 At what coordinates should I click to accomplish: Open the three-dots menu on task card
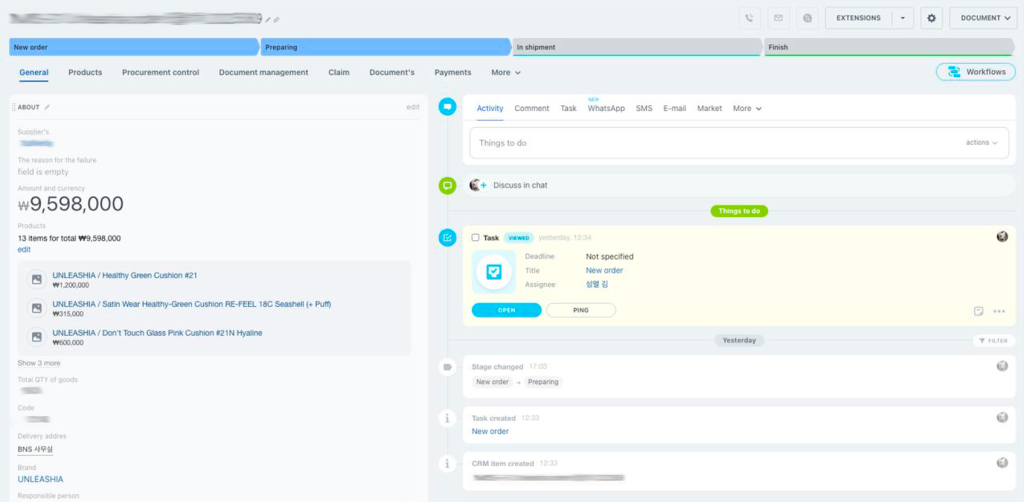click(x=999, y=311)
